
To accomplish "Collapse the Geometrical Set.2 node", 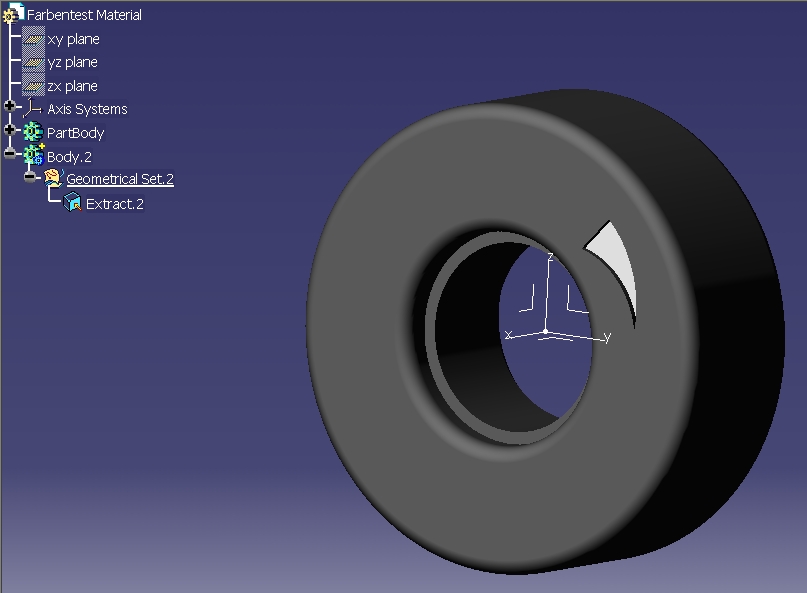I will [x=30, y=177].
